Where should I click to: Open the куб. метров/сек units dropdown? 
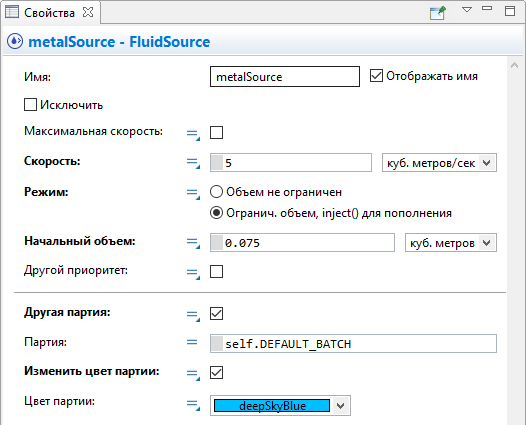(439, 163)
